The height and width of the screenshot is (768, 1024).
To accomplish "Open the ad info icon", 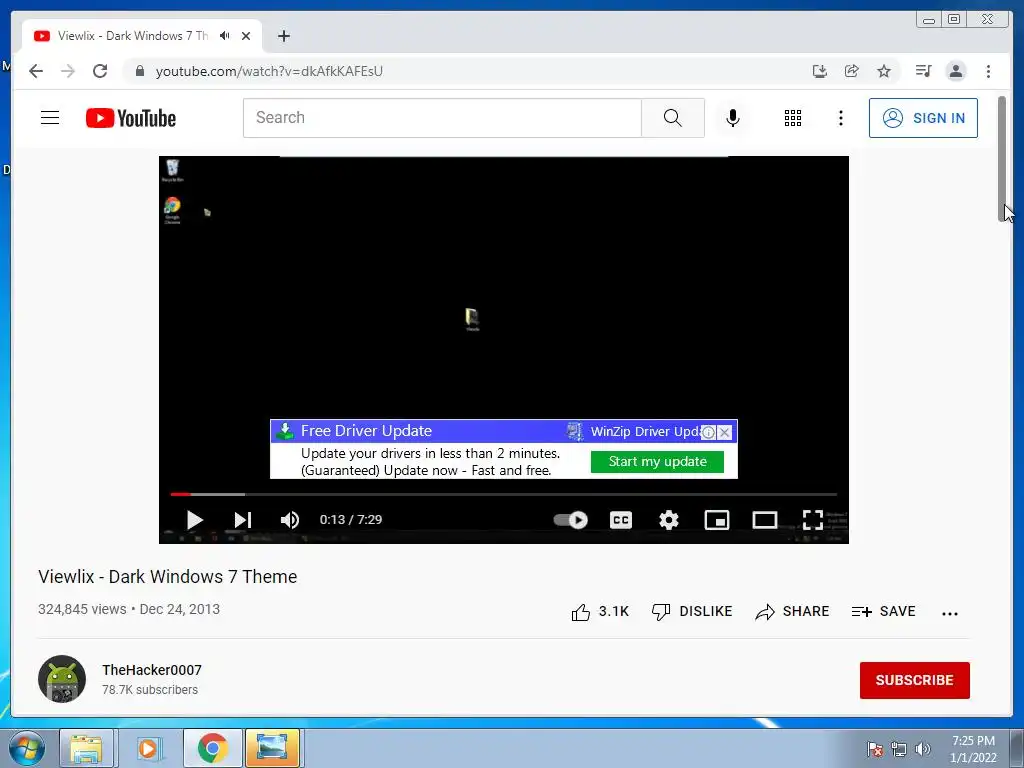I will pos(708,432).
